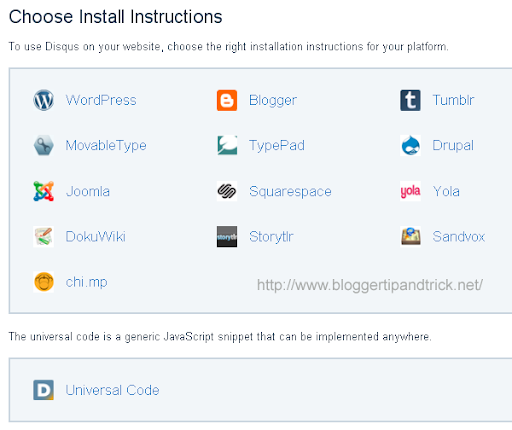The height and width of the screenshot is (430, 512).
Task: Click the 'universal code is a generic JavaScript' sentence
Action: pos(220,337)
